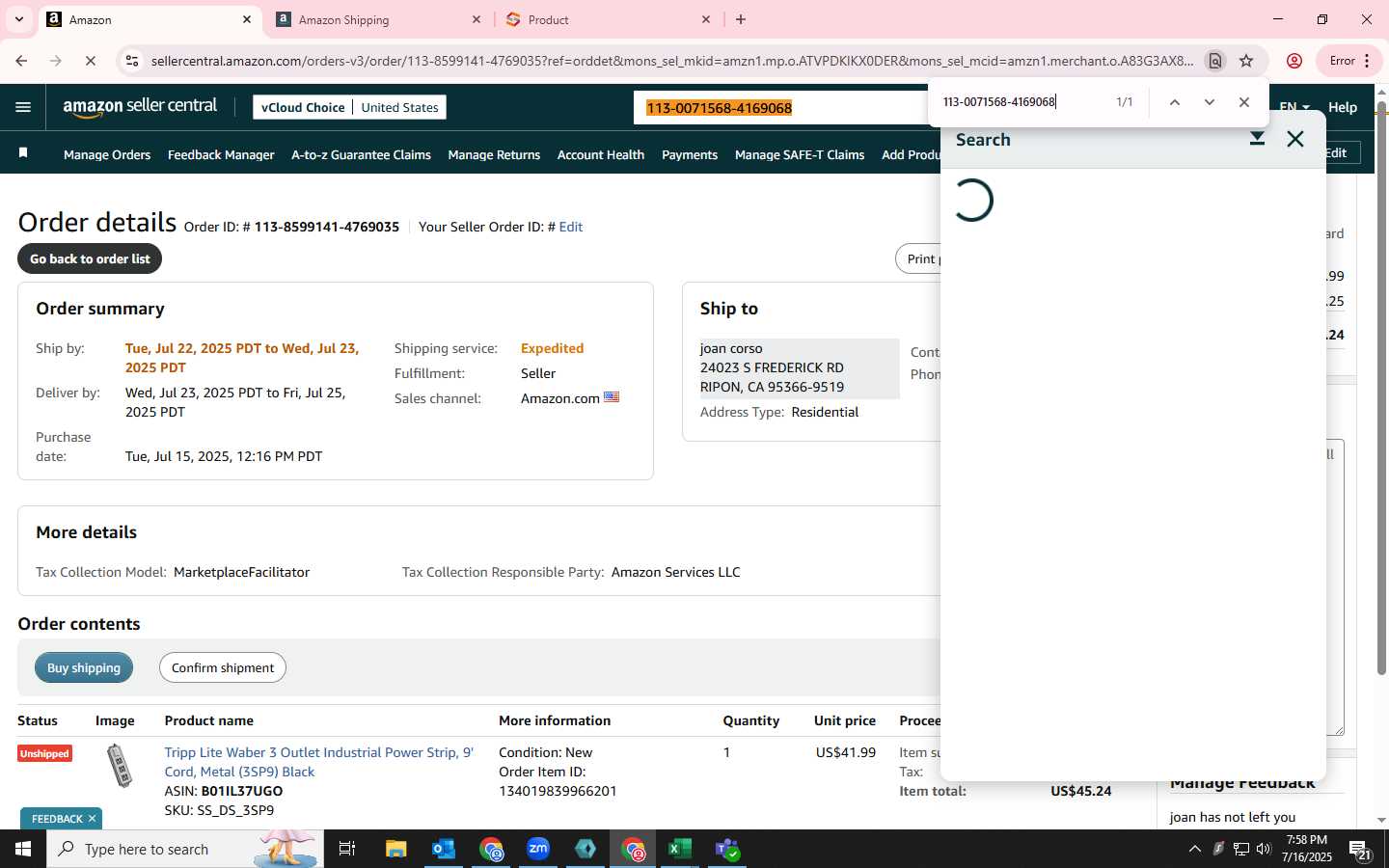Viewport: 1389px width, 868px height.
Task: Close the find-in-page bar
Action: [1243, 102]
